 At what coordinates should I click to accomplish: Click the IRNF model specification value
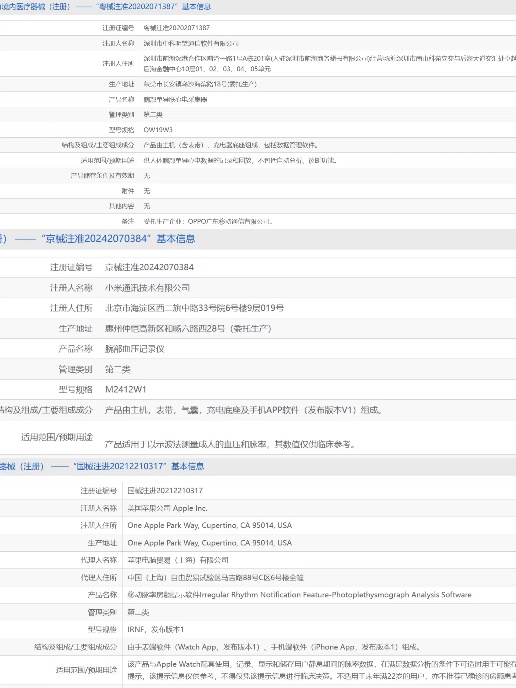pos(156,629)
